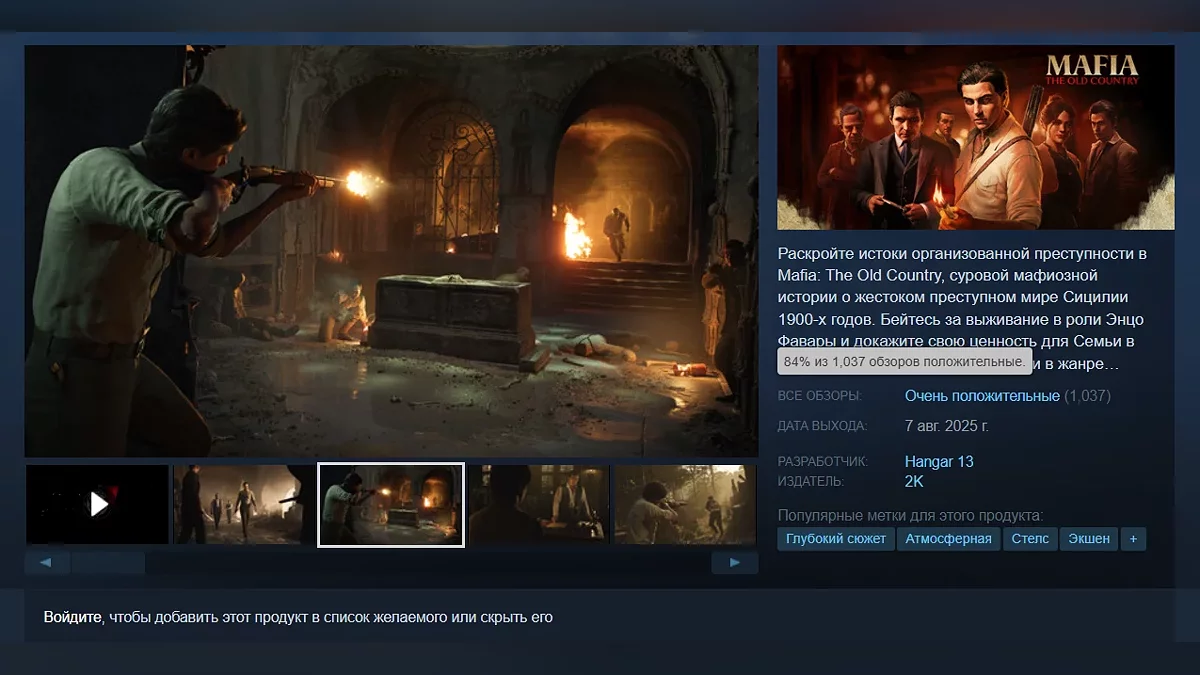Click the ДАТА ВЫХОДА label
This screenshot has width=1200, height=675.
coord(822,427)
